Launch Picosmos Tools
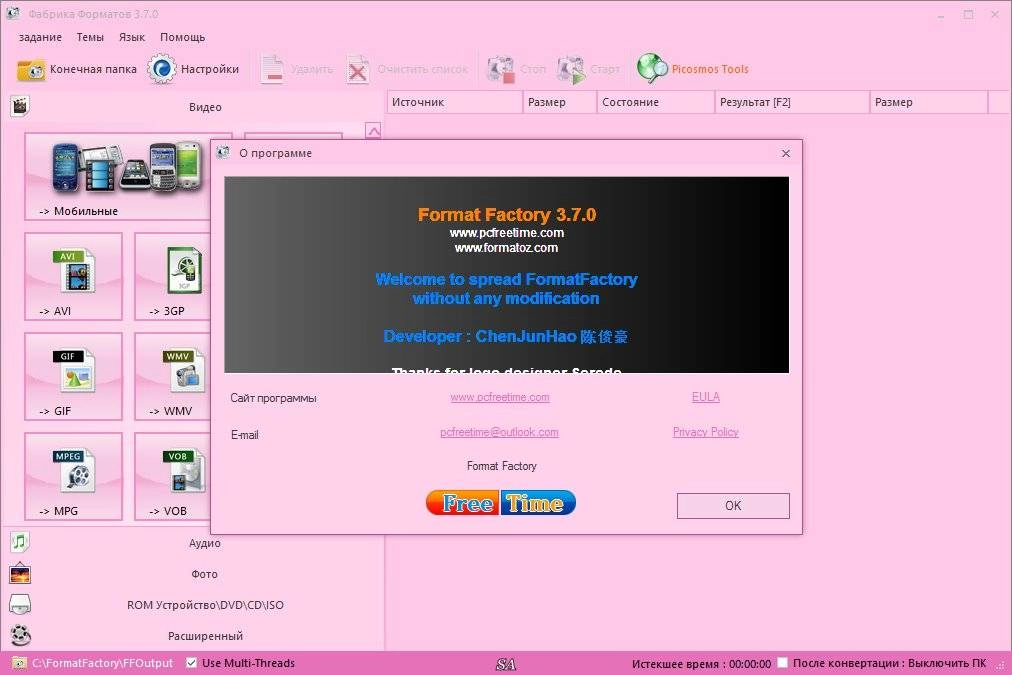 click(x=693, y=69)
